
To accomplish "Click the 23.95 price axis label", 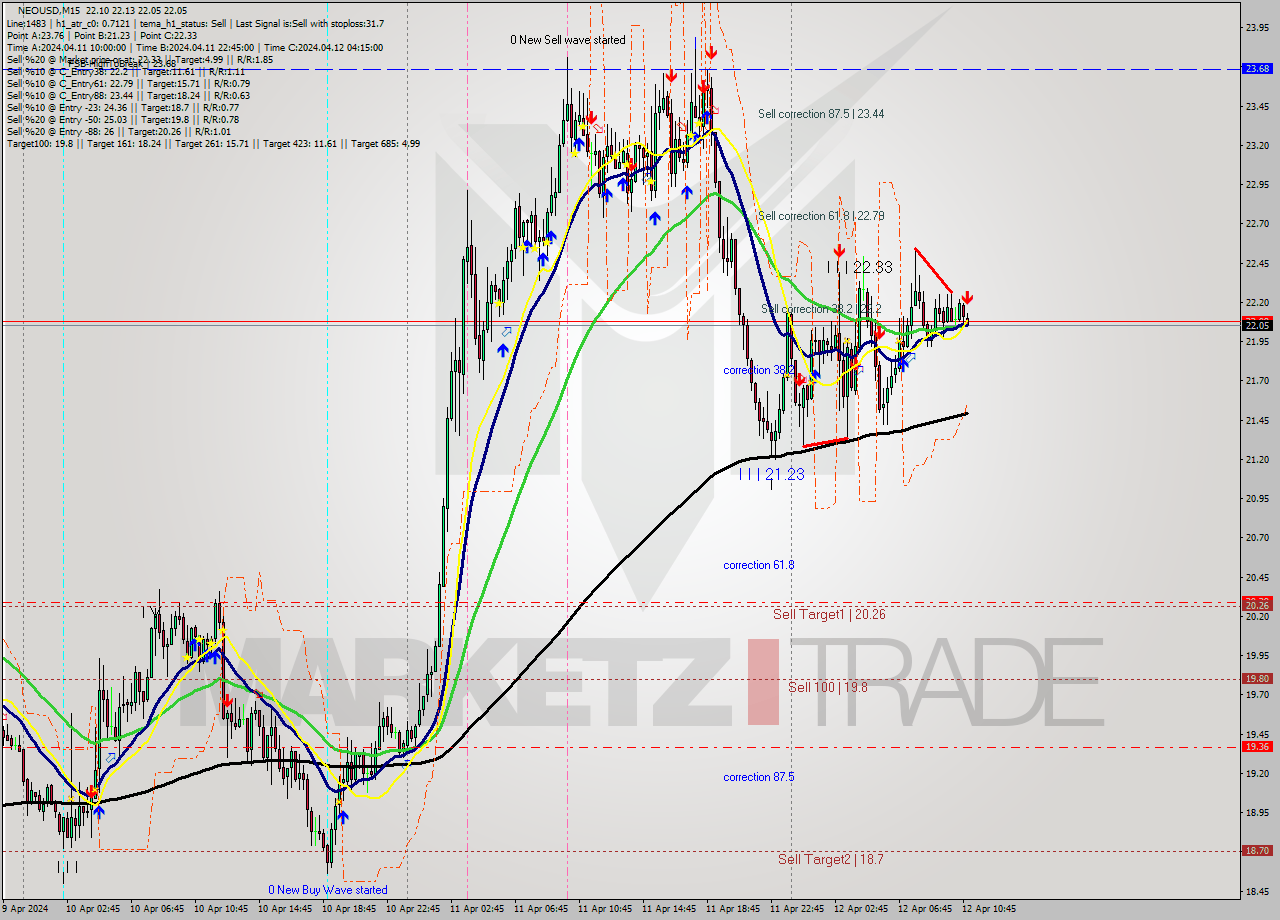I will coord(1257,28).
